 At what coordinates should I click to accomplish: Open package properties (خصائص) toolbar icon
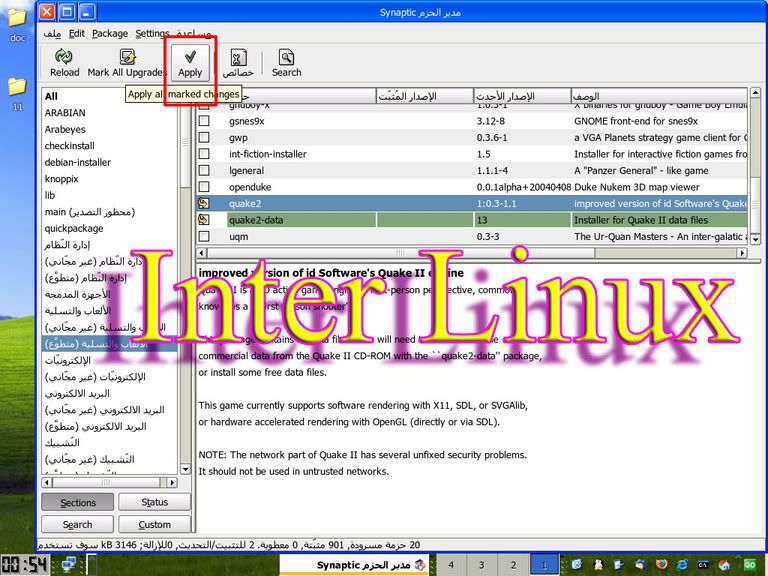pyautogui.click(x=239, y=58)
